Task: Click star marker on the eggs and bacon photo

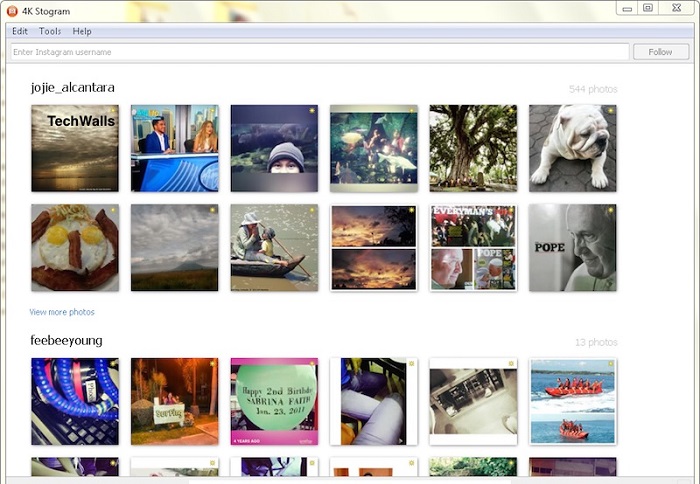Action: coord(112,210)
